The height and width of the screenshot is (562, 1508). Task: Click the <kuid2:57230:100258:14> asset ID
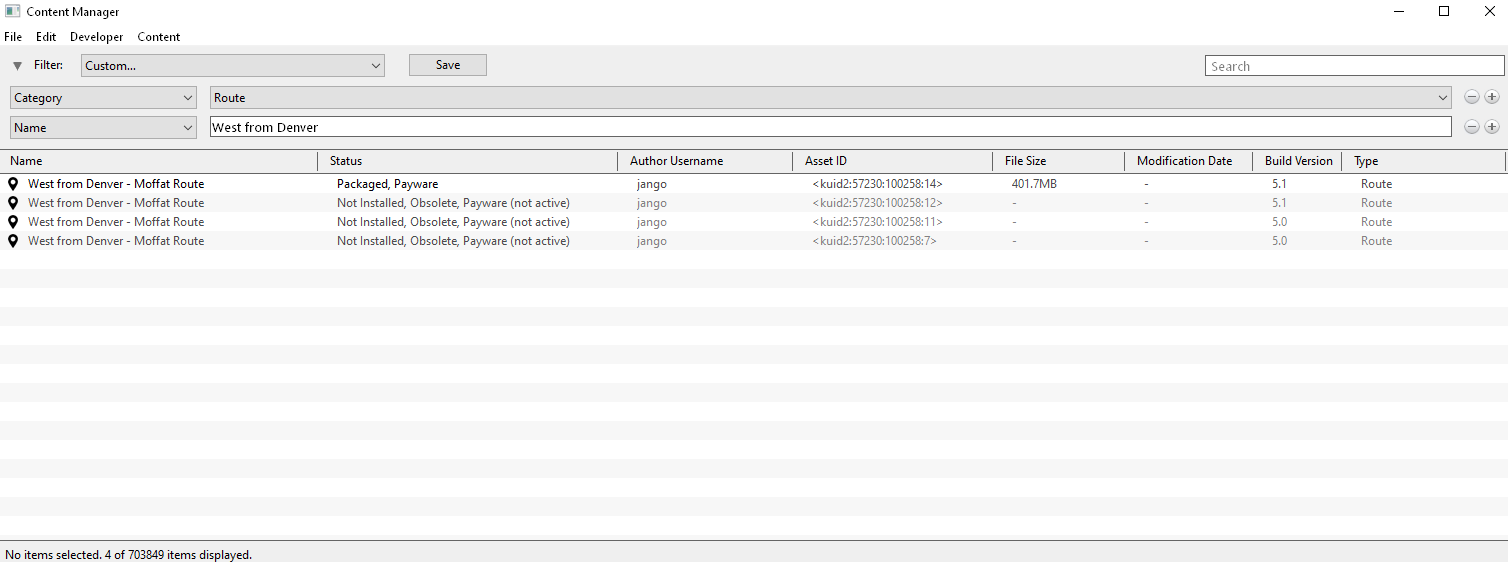click(877, 184)
